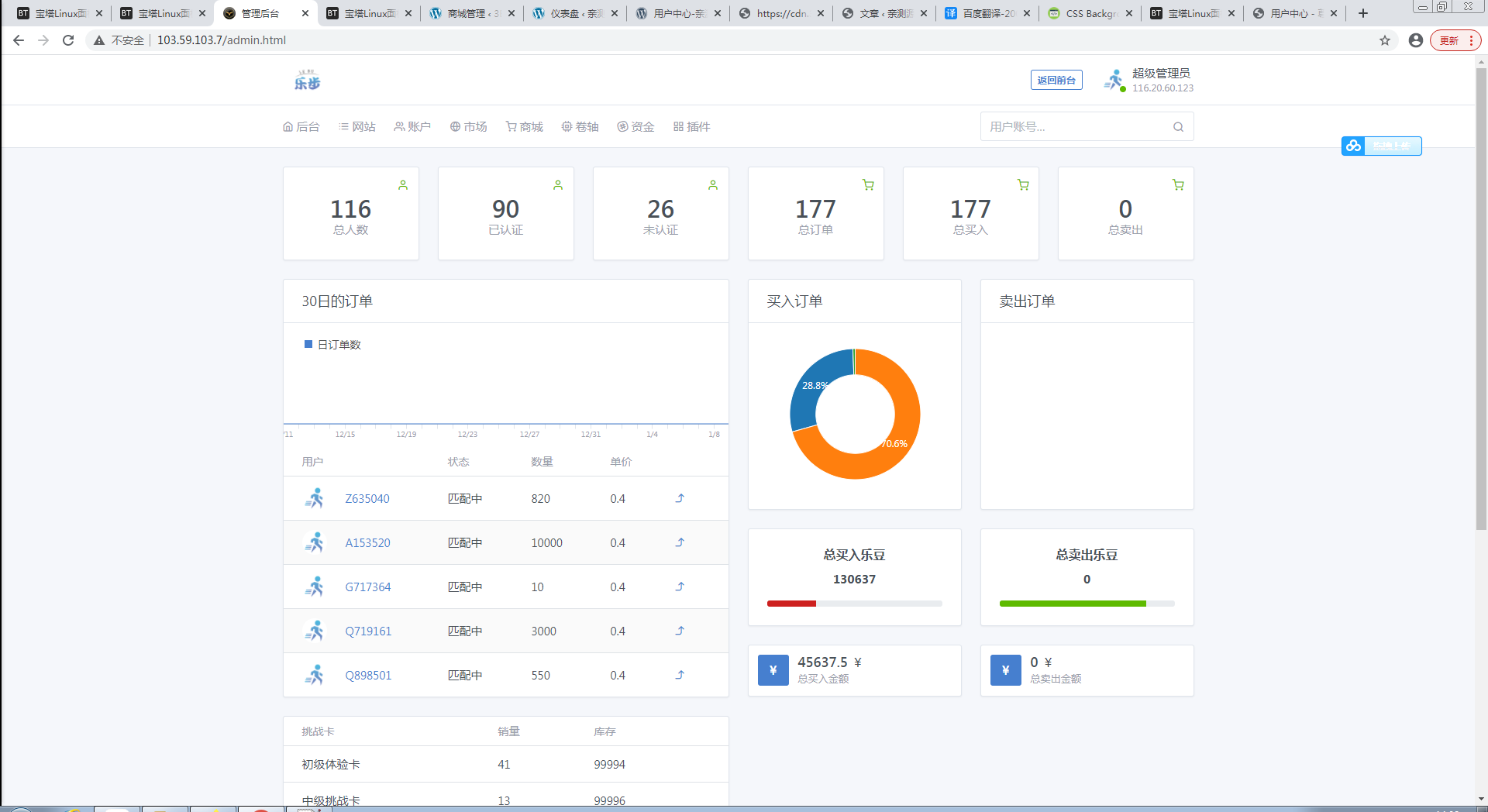Screen dimensions: 1488x812
Task: Click the blue cloud upload widget
Action: [x=1381, y=146]
